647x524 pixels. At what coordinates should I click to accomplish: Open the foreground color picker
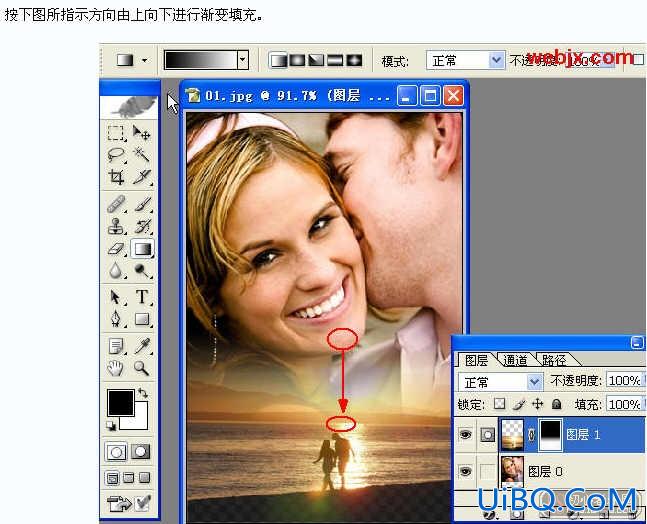[x=120, y=402]
